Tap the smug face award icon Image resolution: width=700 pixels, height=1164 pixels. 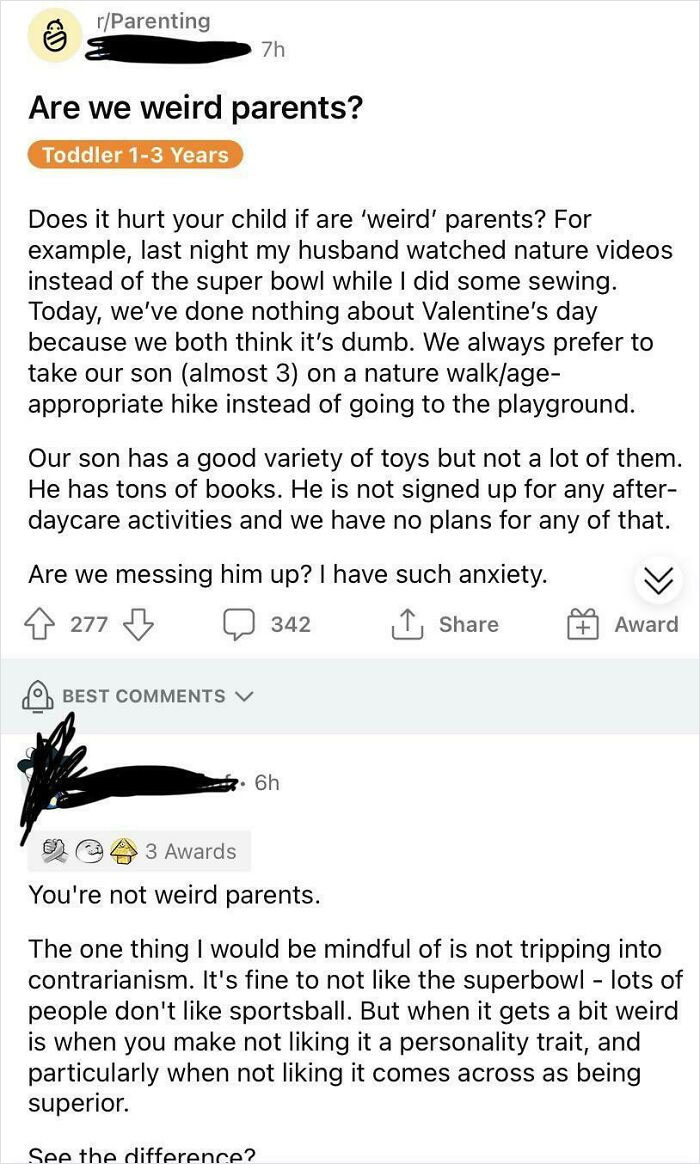[87, 850]
